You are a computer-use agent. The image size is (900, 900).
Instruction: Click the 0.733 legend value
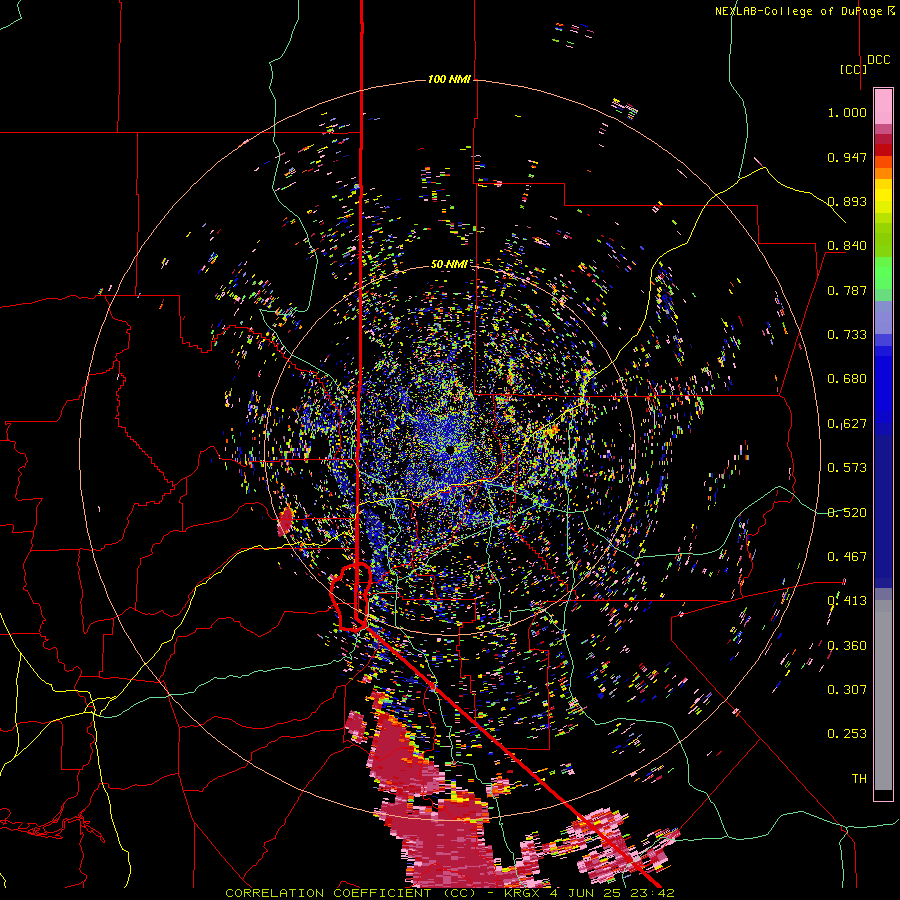point(847,335)
